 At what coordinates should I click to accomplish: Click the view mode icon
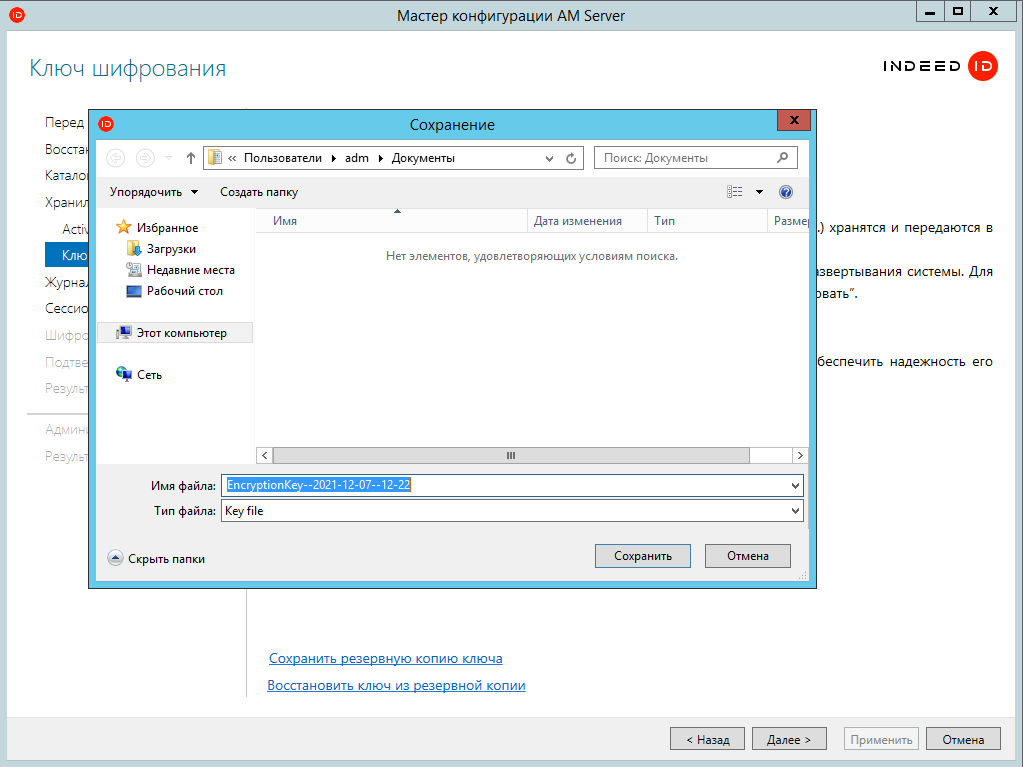(735, 192)
